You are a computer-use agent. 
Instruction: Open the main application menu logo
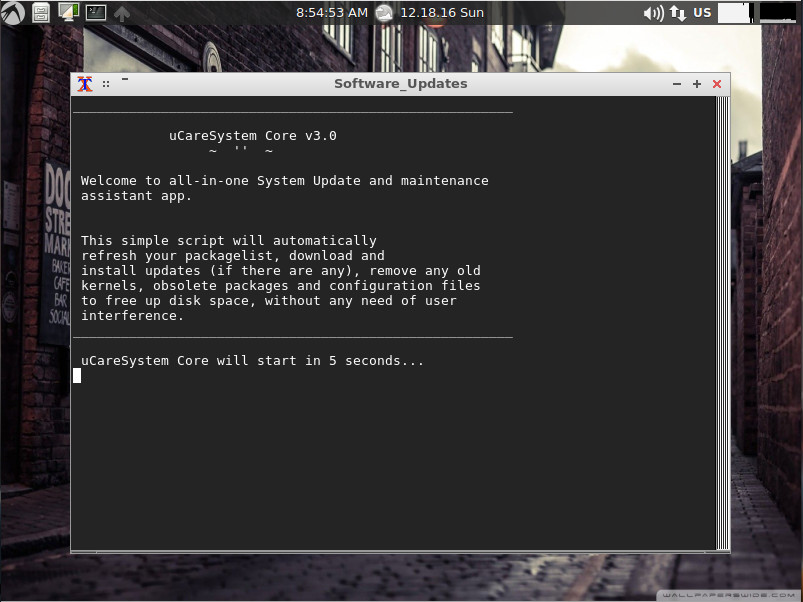[13, 13]
